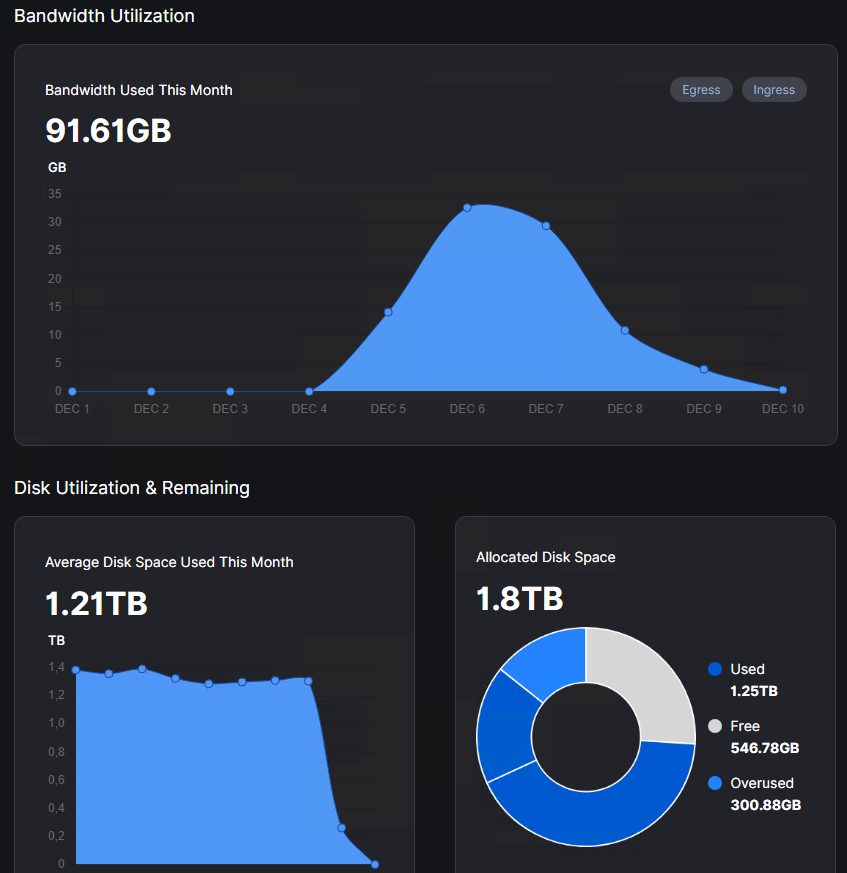Viewport: 847px width, 873px height.
Task: Click the Free legend gray dot
Action: pyautogui.click(x=715, y=726)
